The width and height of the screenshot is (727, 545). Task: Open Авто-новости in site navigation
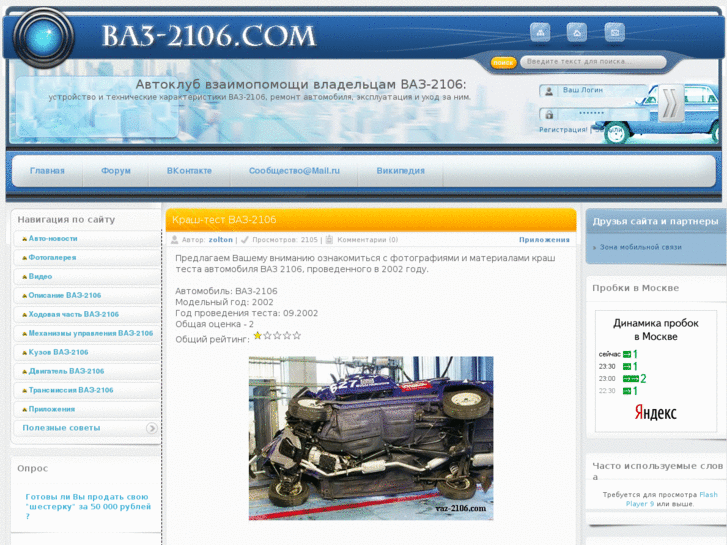[x=53, y=238]
